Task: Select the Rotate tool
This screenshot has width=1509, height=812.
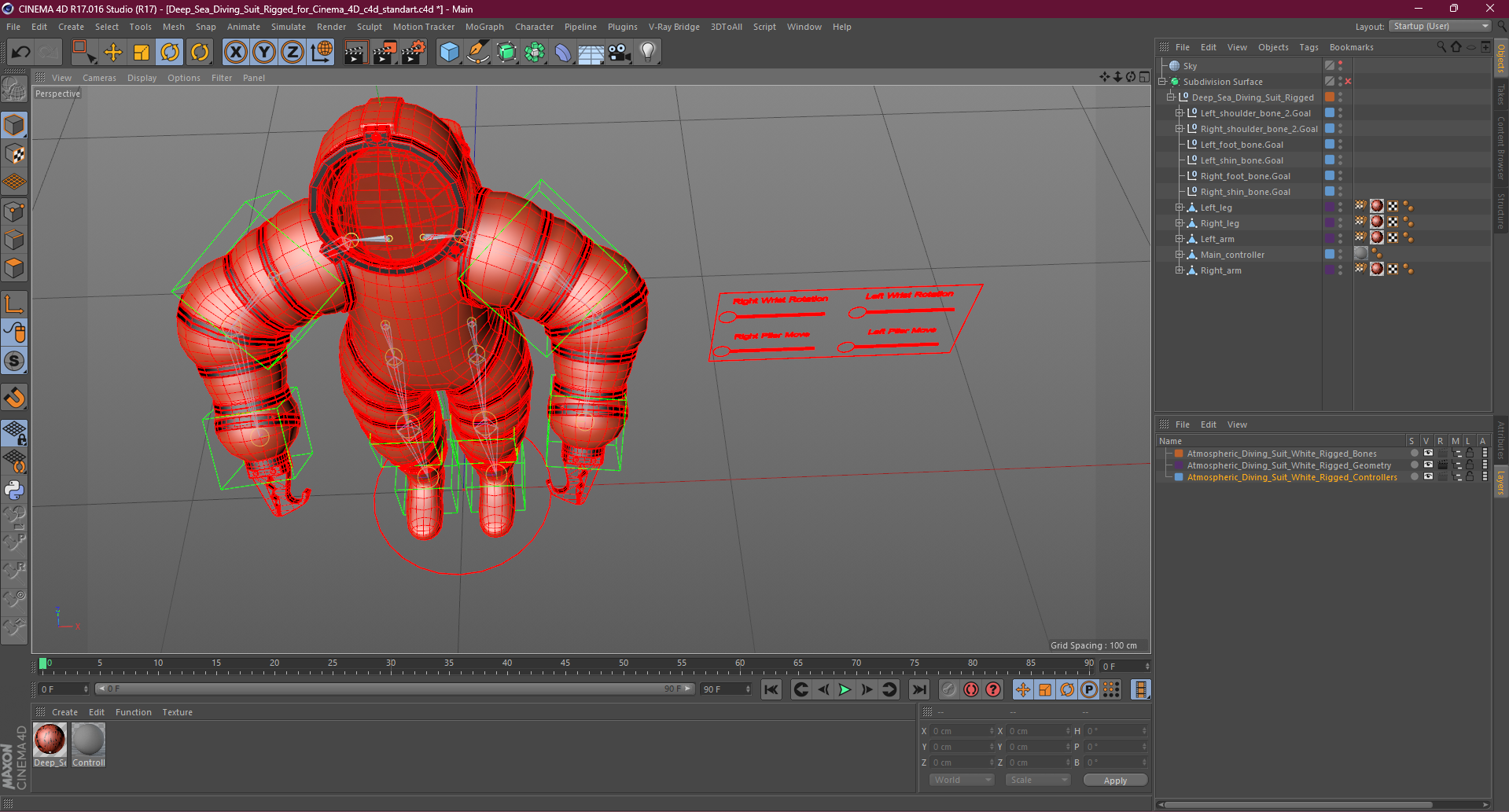Action: point(170,52)
